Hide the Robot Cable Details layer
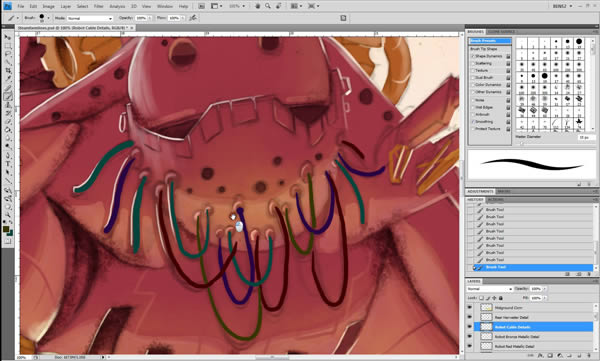 tap(470, 327)
